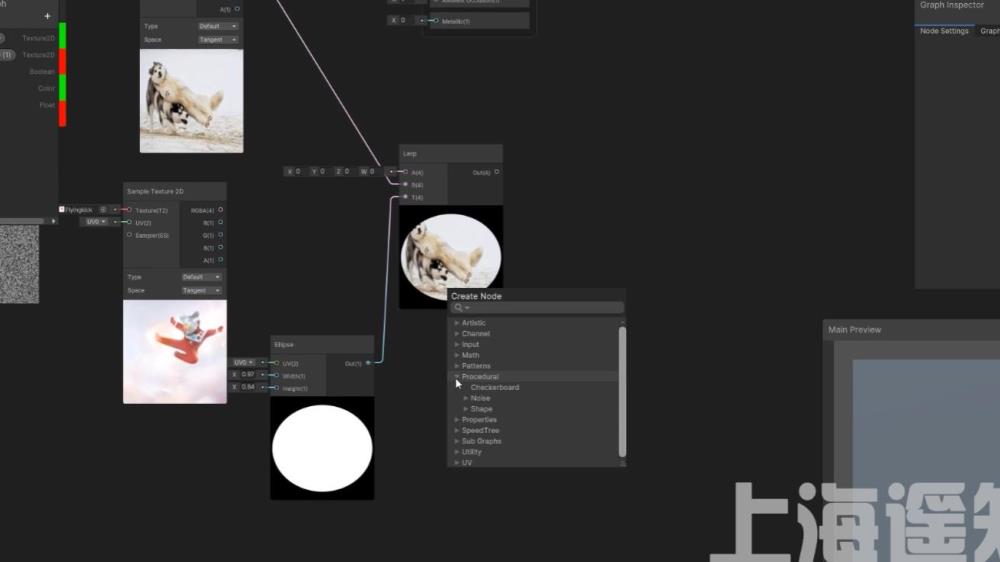Open Space dropdown on upper texture node
1000x562 pixels.
[217, 40]
